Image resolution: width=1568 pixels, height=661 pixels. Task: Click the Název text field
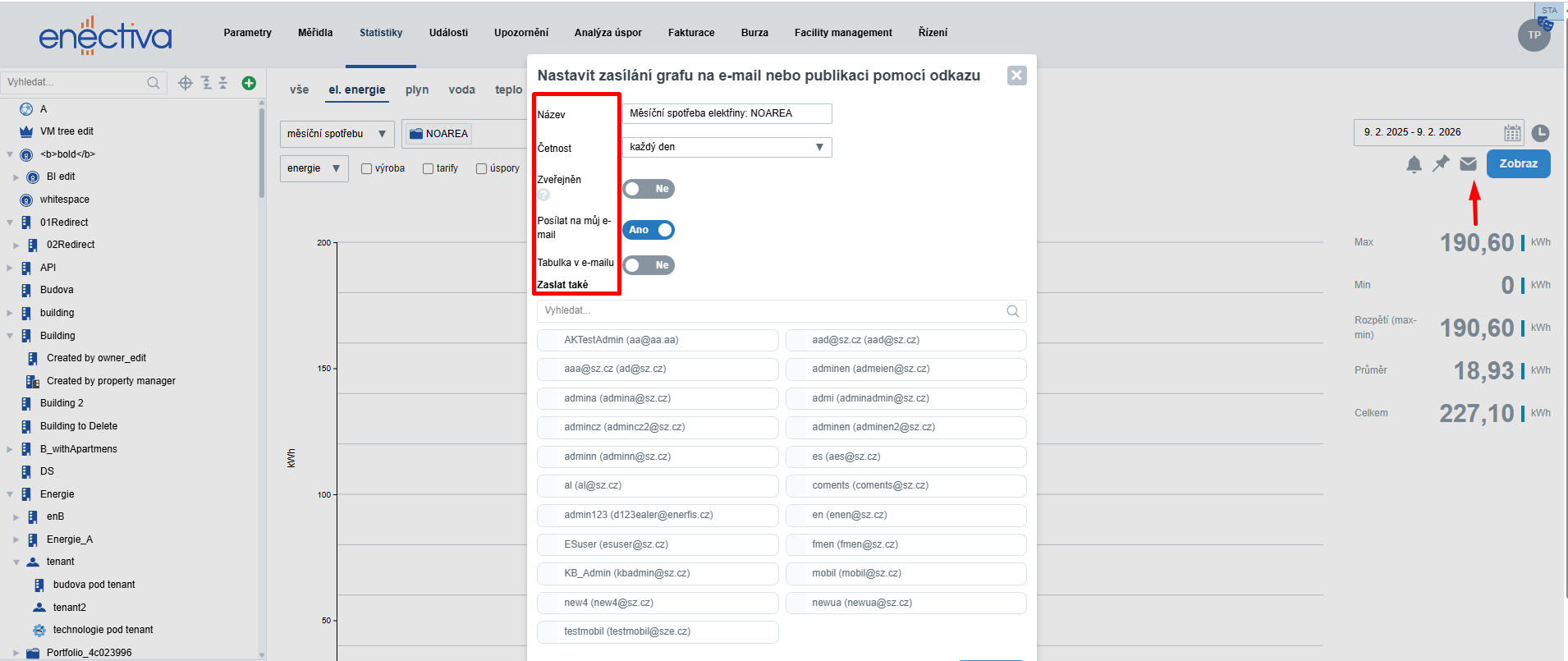(727, 113)
